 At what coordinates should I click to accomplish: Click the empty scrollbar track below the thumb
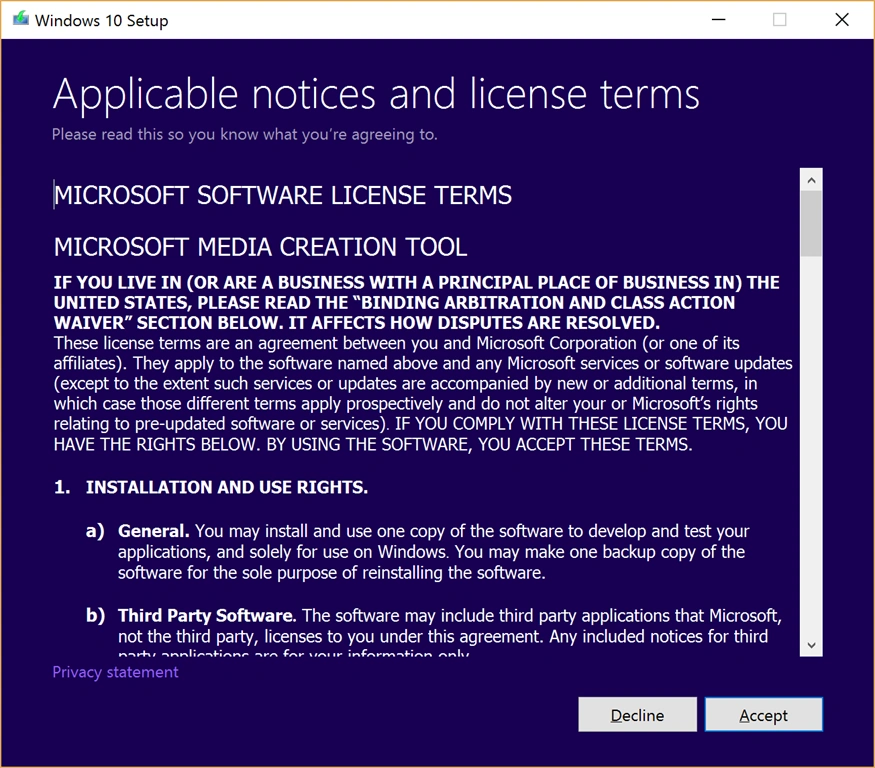coord(811,447)
